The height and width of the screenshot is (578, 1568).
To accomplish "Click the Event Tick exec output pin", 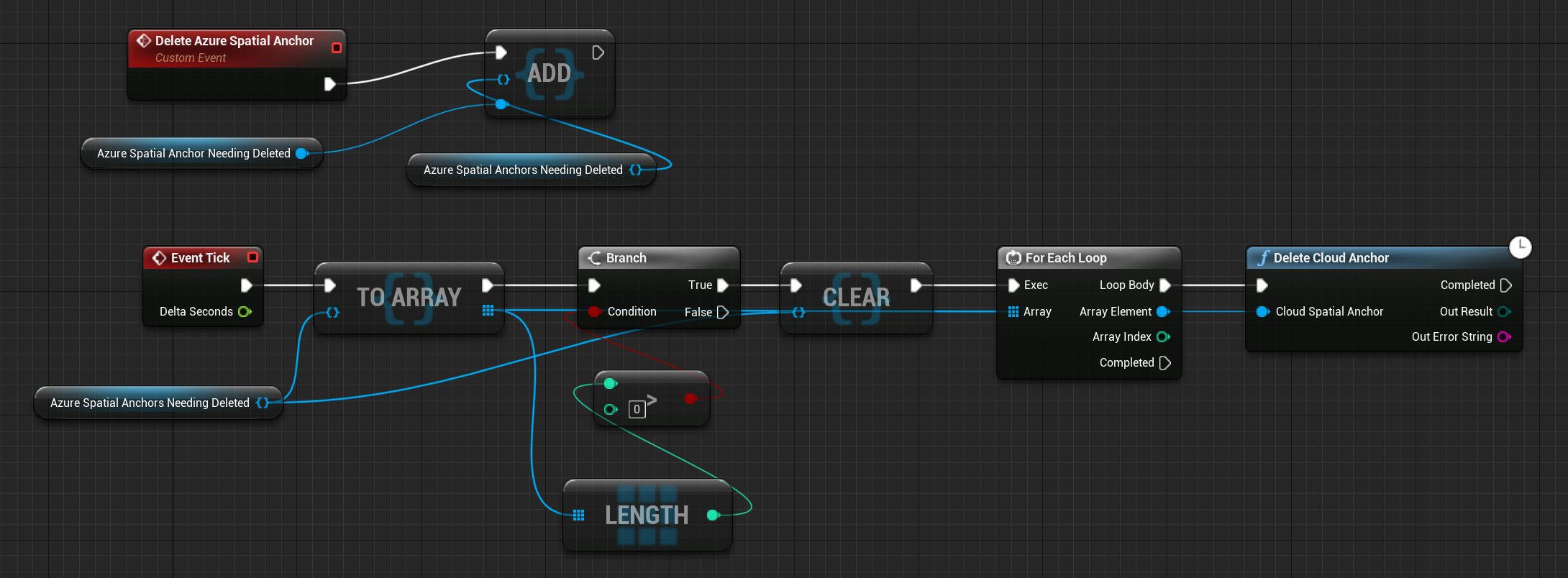I will click(246, 285).
